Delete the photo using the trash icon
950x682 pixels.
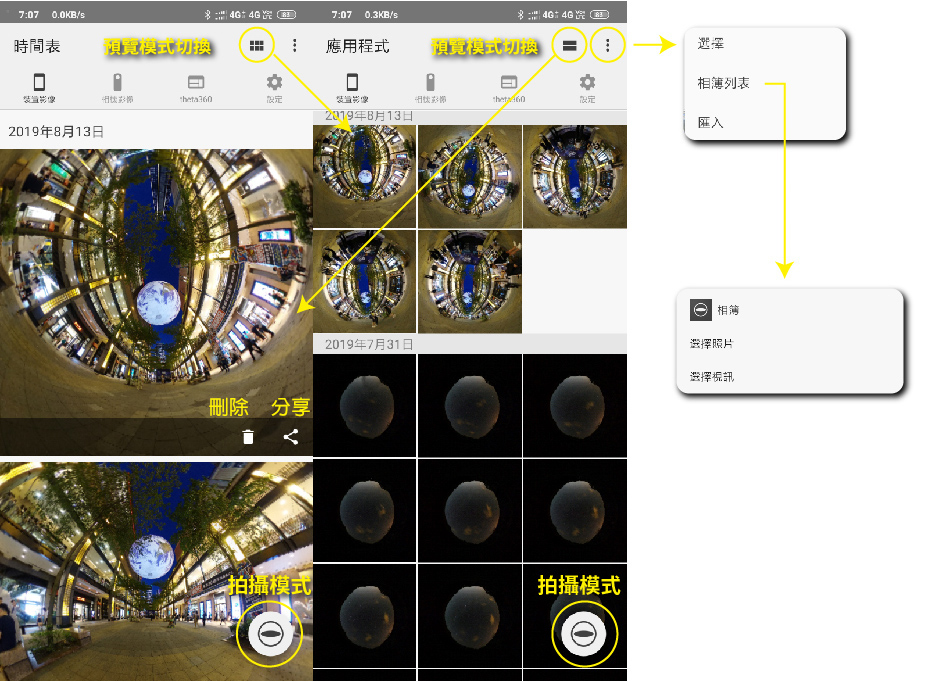pos(248,437)
